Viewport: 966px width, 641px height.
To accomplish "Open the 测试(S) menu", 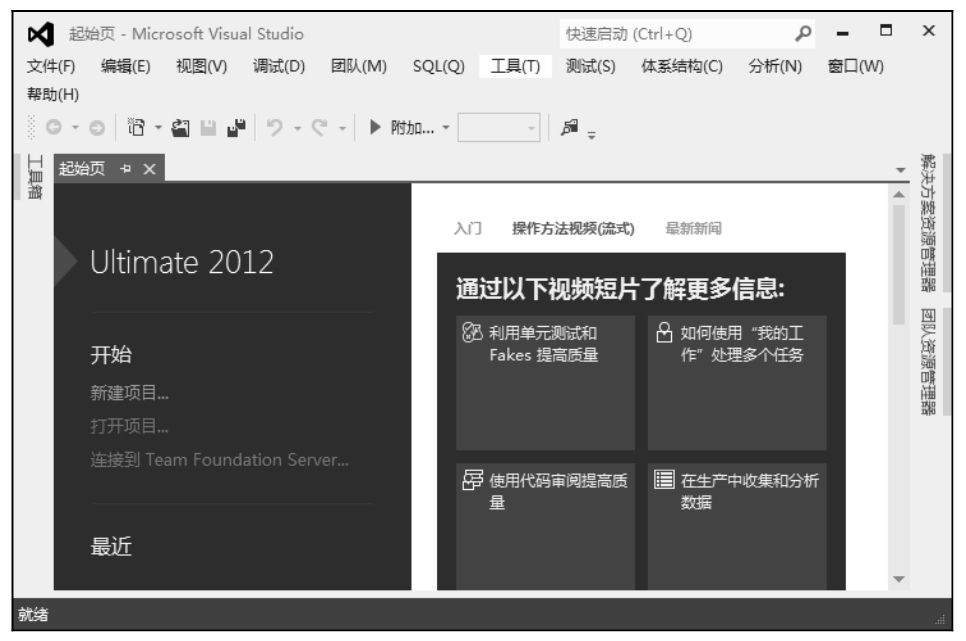I will click(x=590, y=66).
